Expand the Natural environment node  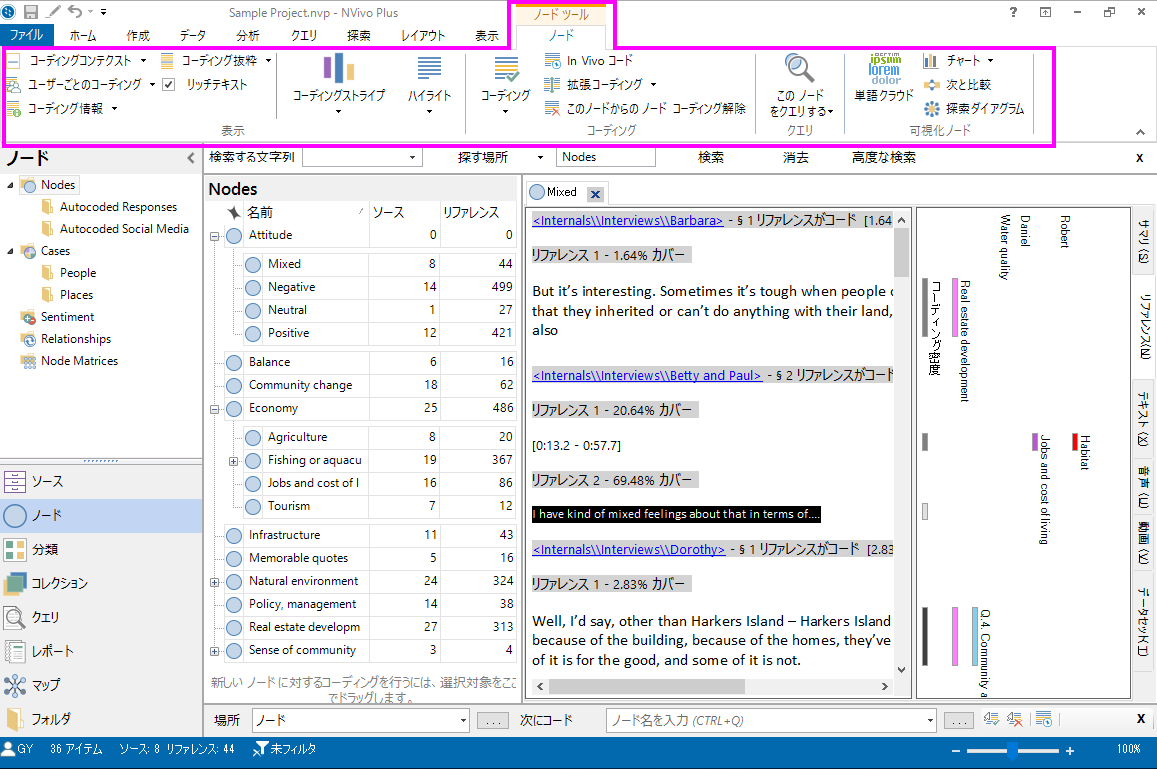pyautogui.click(x=214, y=582)
